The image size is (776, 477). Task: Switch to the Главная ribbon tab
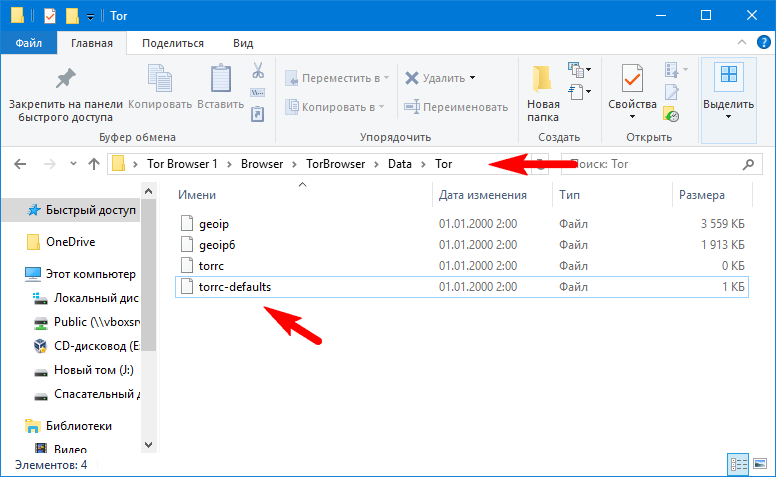click(x=92, y=43)
